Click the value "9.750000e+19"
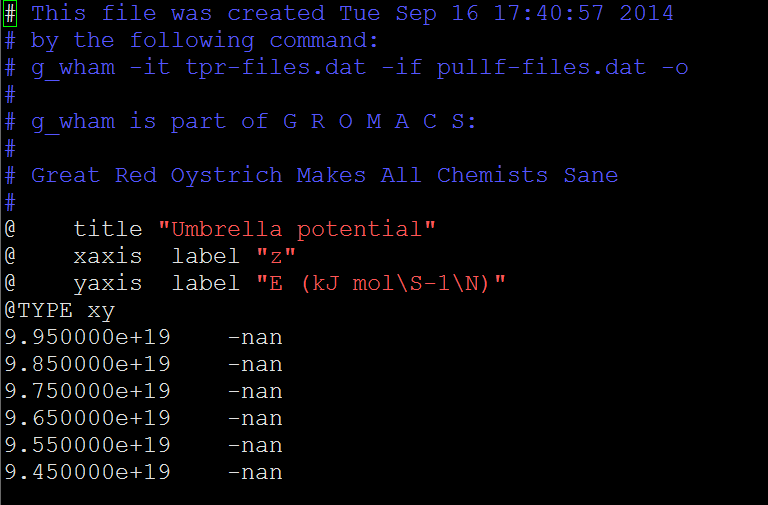This screenshot has width=768, height=505. click(x=87, y=392)
